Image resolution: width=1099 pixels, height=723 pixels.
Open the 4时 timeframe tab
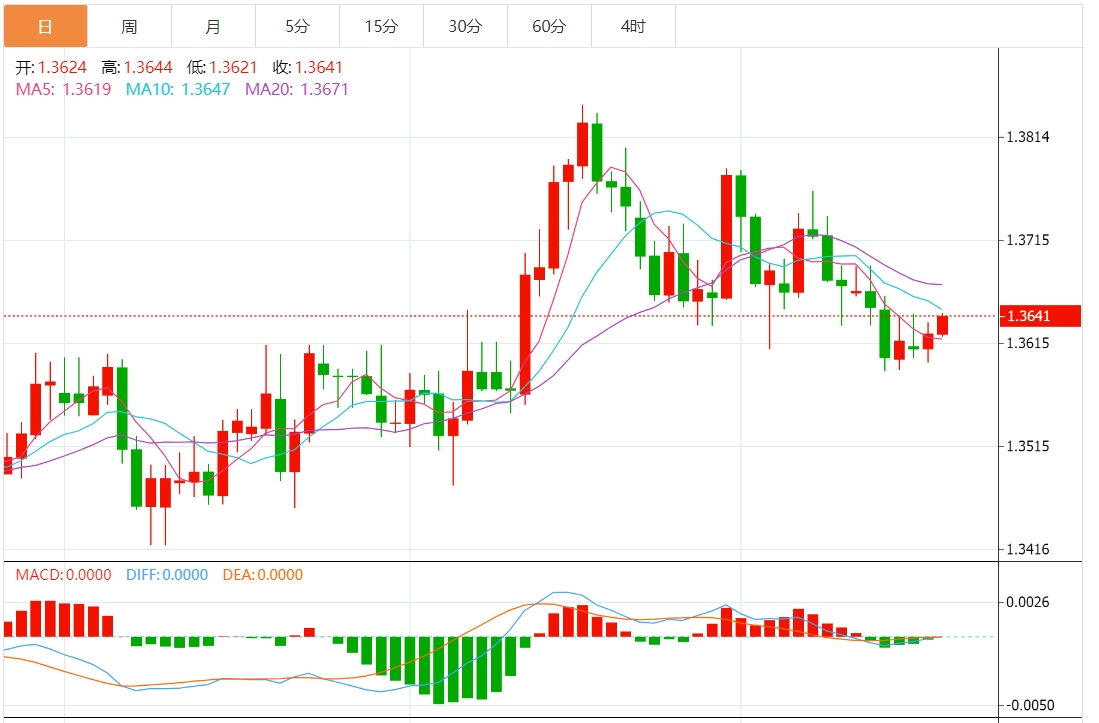click(x=634, y=27)
